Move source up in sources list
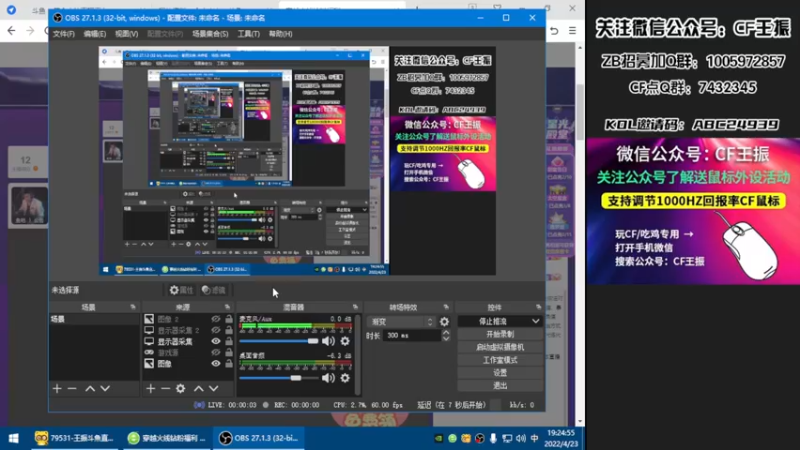The width and height of the screenshot is (800, 450). click(x=198, y=389)
